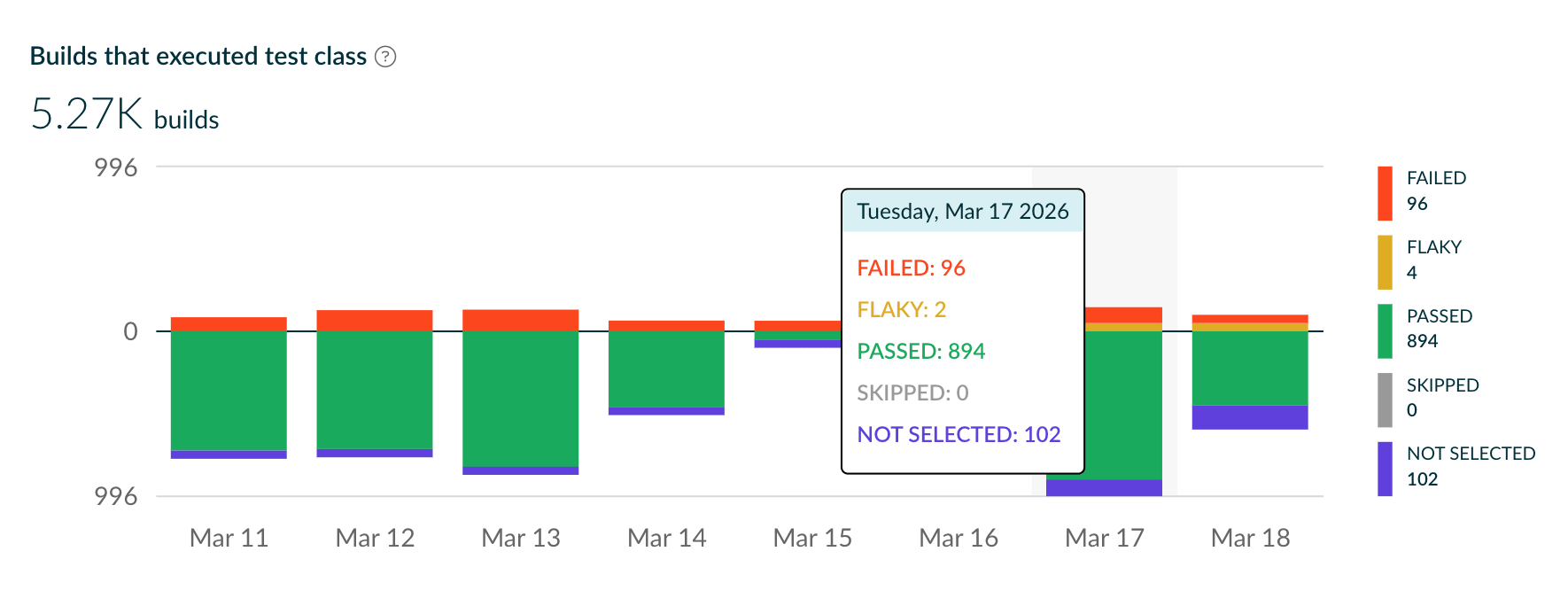Click the NOT SELECTED: 102 tooltip entry
Viewport: 1568px width, 598px height.
(958, 434)
